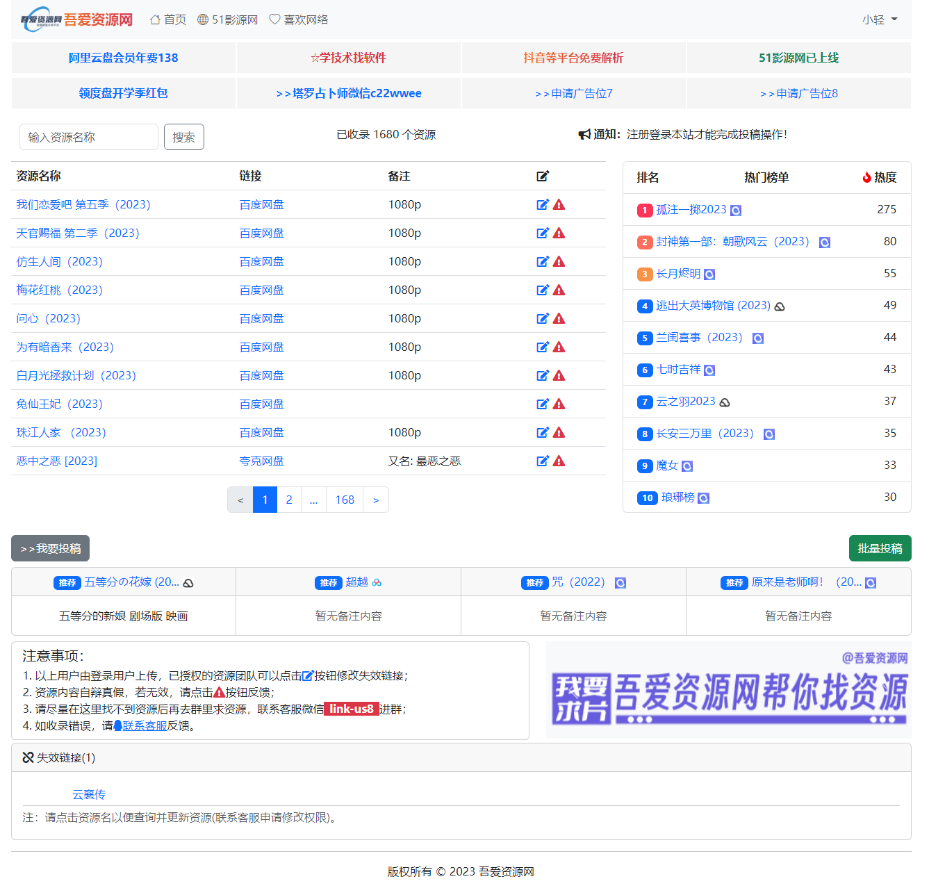
Task: Open 首页 in the top navigation
Action: [168, 19]
